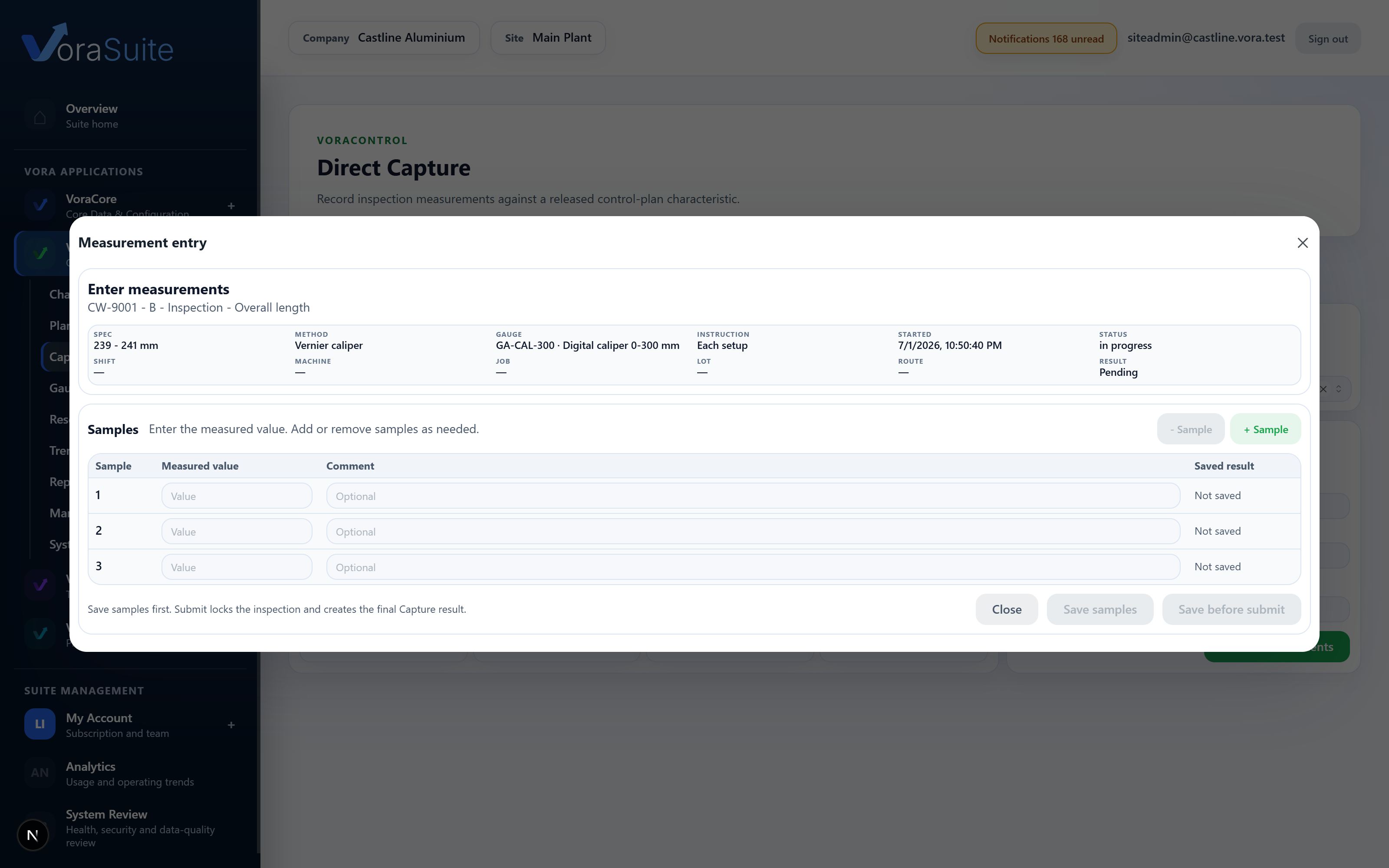Select the VoraCore app icon

pyautogui.click(x=39, y=204)
